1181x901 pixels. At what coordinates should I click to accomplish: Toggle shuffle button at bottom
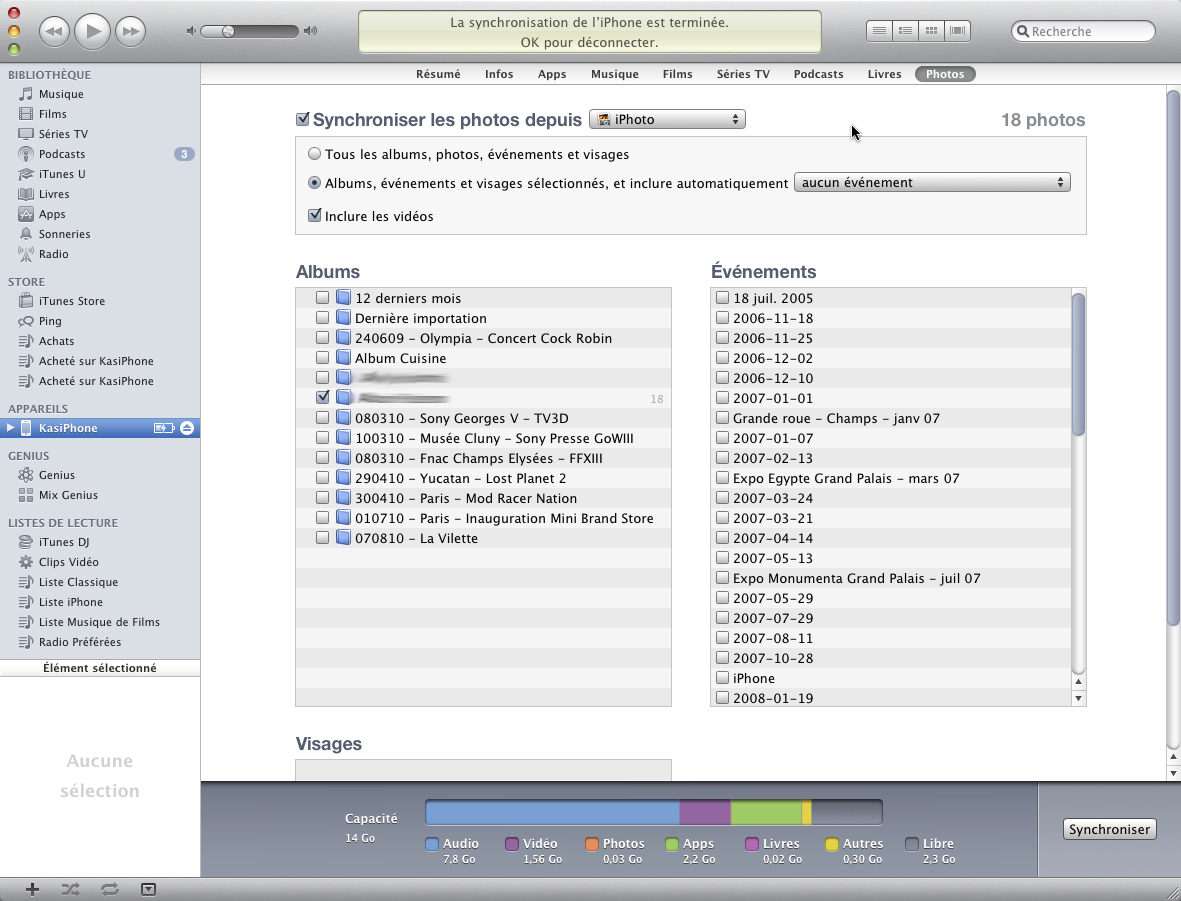tap(71, 890)
